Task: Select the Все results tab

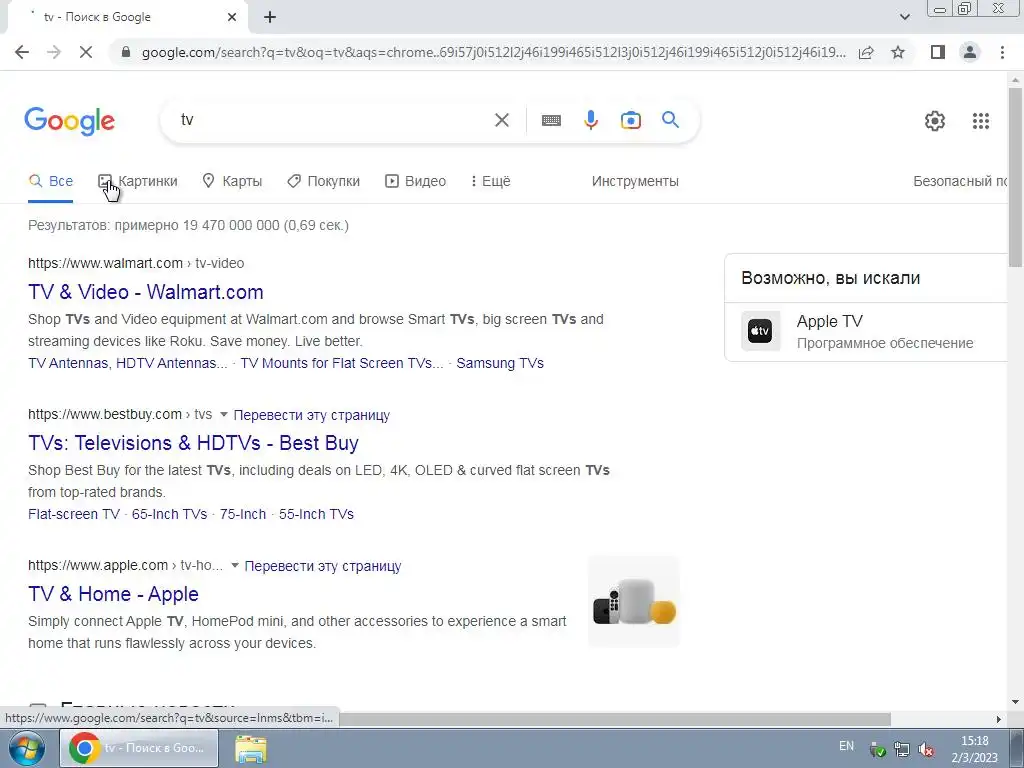Action: (51, 182)
